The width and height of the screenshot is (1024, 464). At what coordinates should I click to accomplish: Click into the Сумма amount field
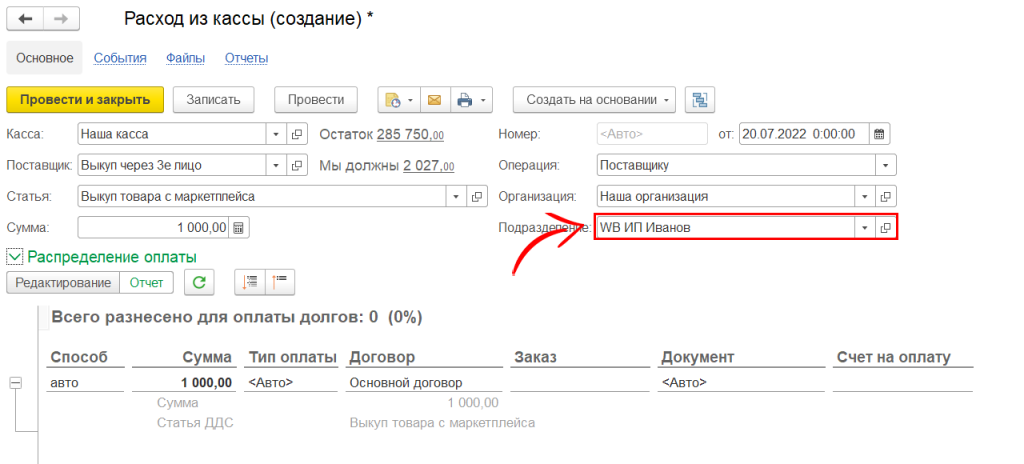(153, 228)
